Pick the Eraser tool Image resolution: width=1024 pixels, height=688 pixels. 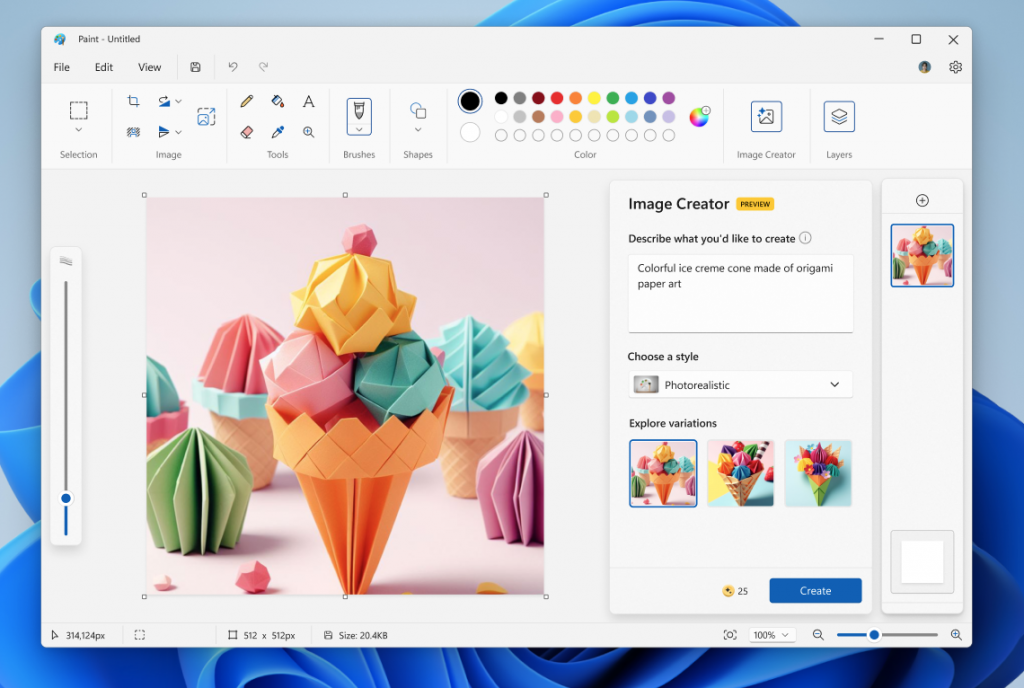246,131
